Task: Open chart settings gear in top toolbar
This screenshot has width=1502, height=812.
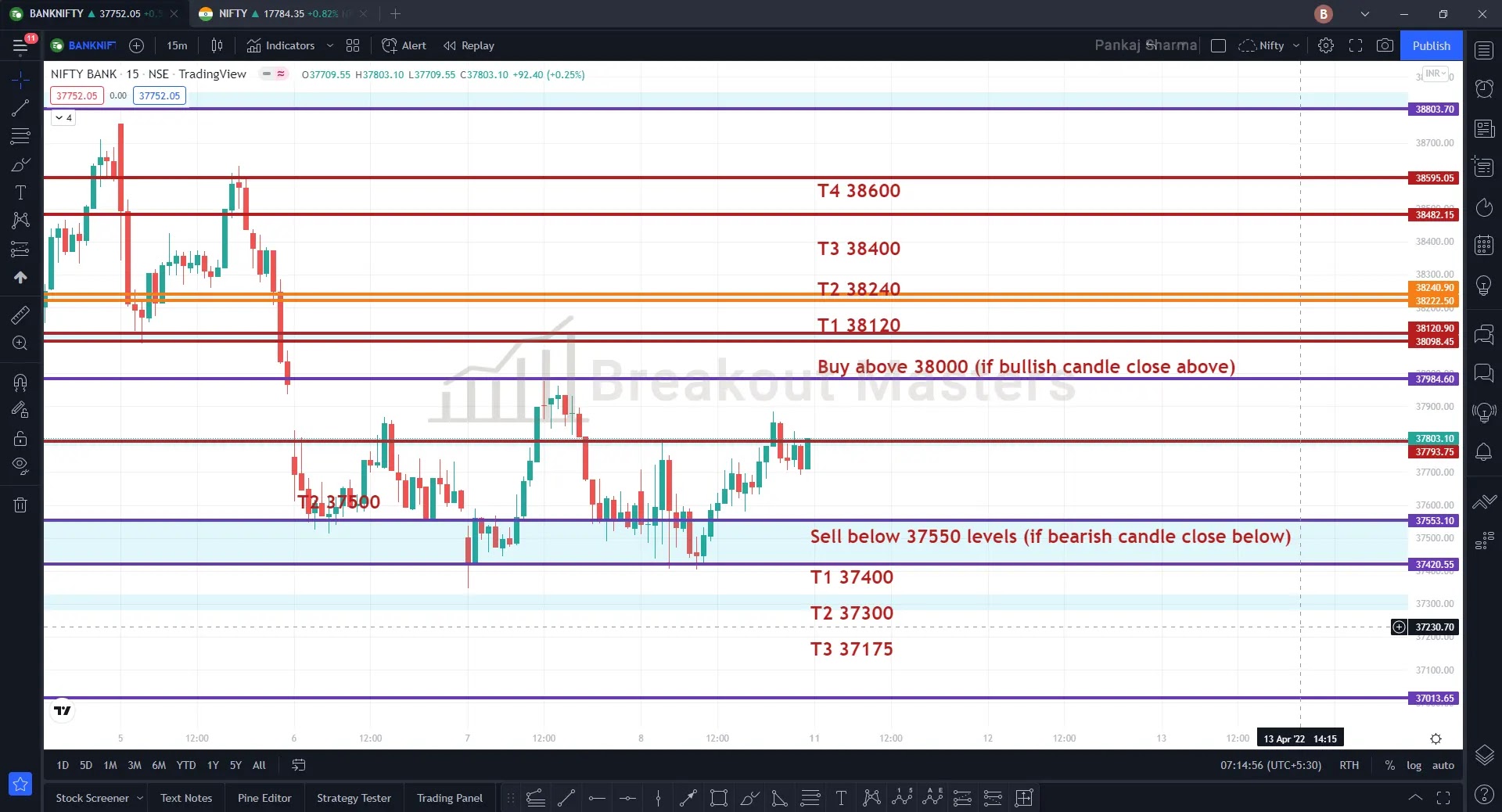Action: point(1325,45)
